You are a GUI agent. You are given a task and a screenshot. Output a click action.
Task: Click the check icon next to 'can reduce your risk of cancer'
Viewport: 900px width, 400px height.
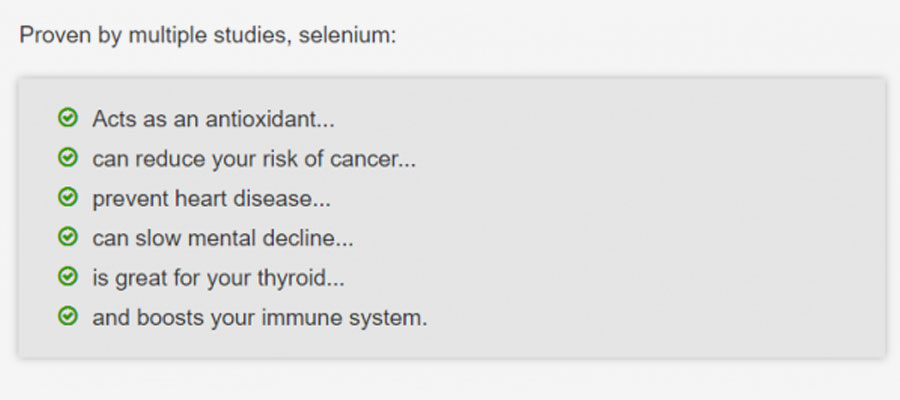click(68, 157)
